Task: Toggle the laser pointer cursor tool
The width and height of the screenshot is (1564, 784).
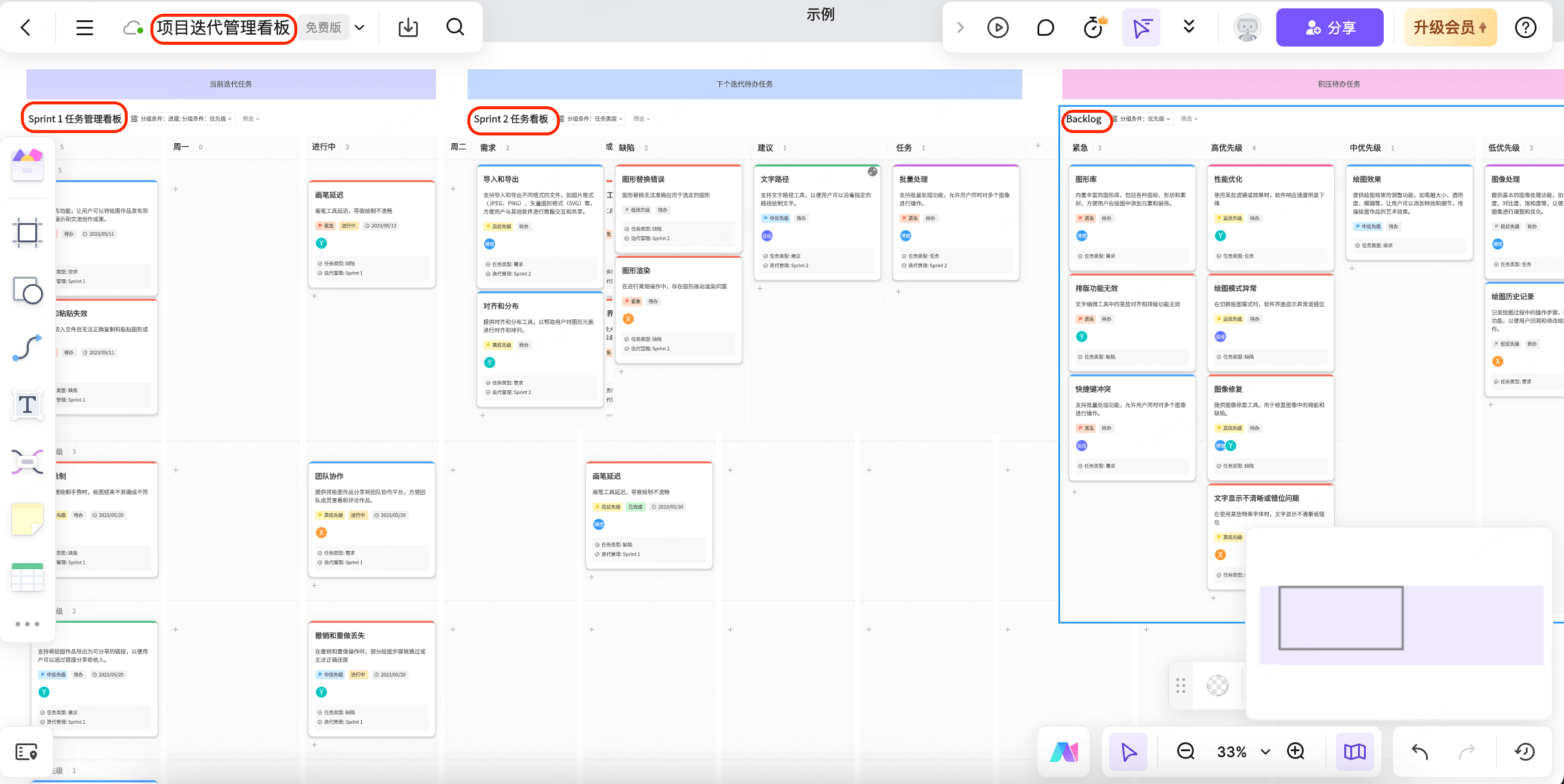Action: (1141, 28)
